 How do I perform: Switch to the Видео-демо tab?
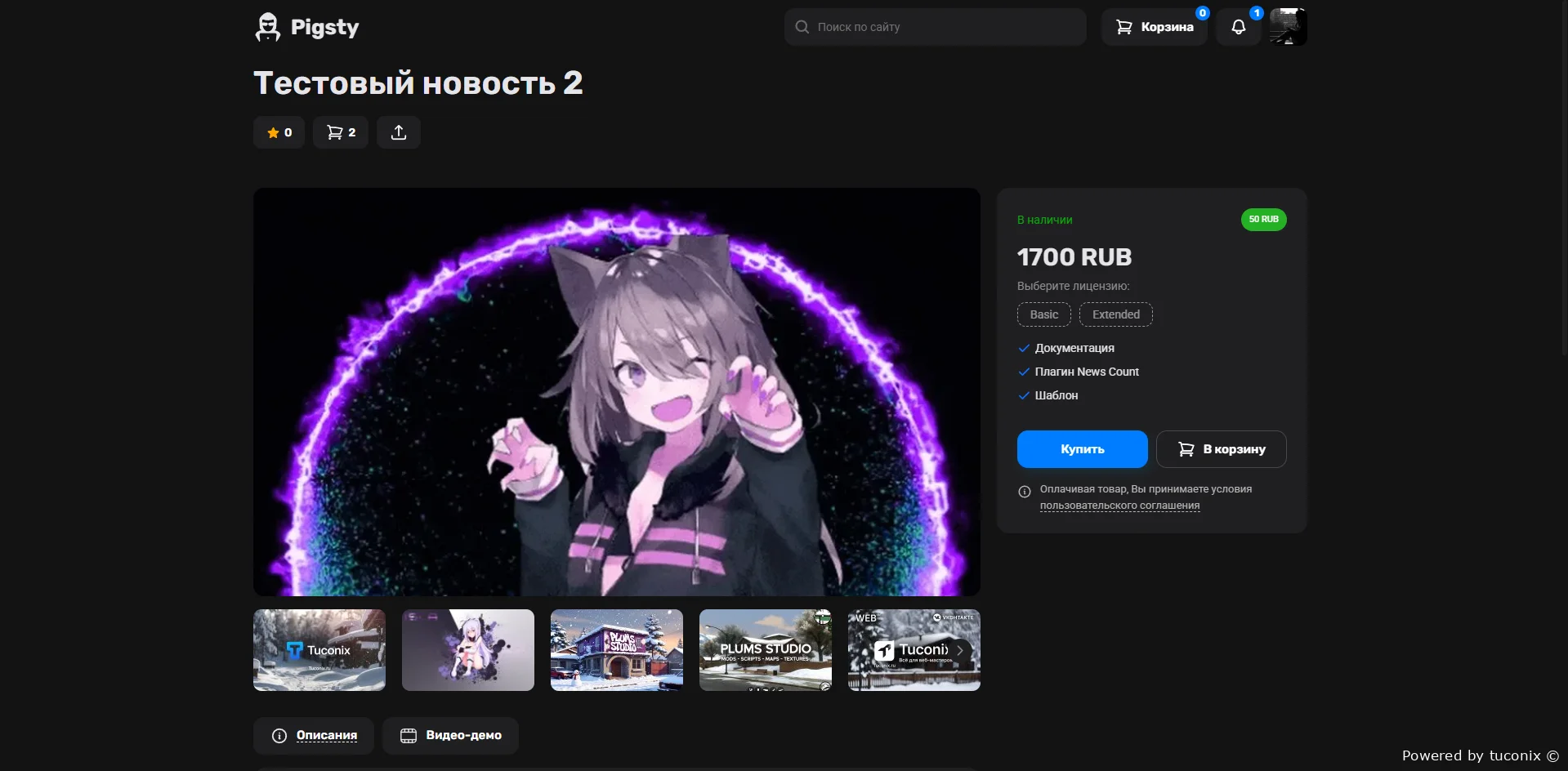click(x=450, y=735)
